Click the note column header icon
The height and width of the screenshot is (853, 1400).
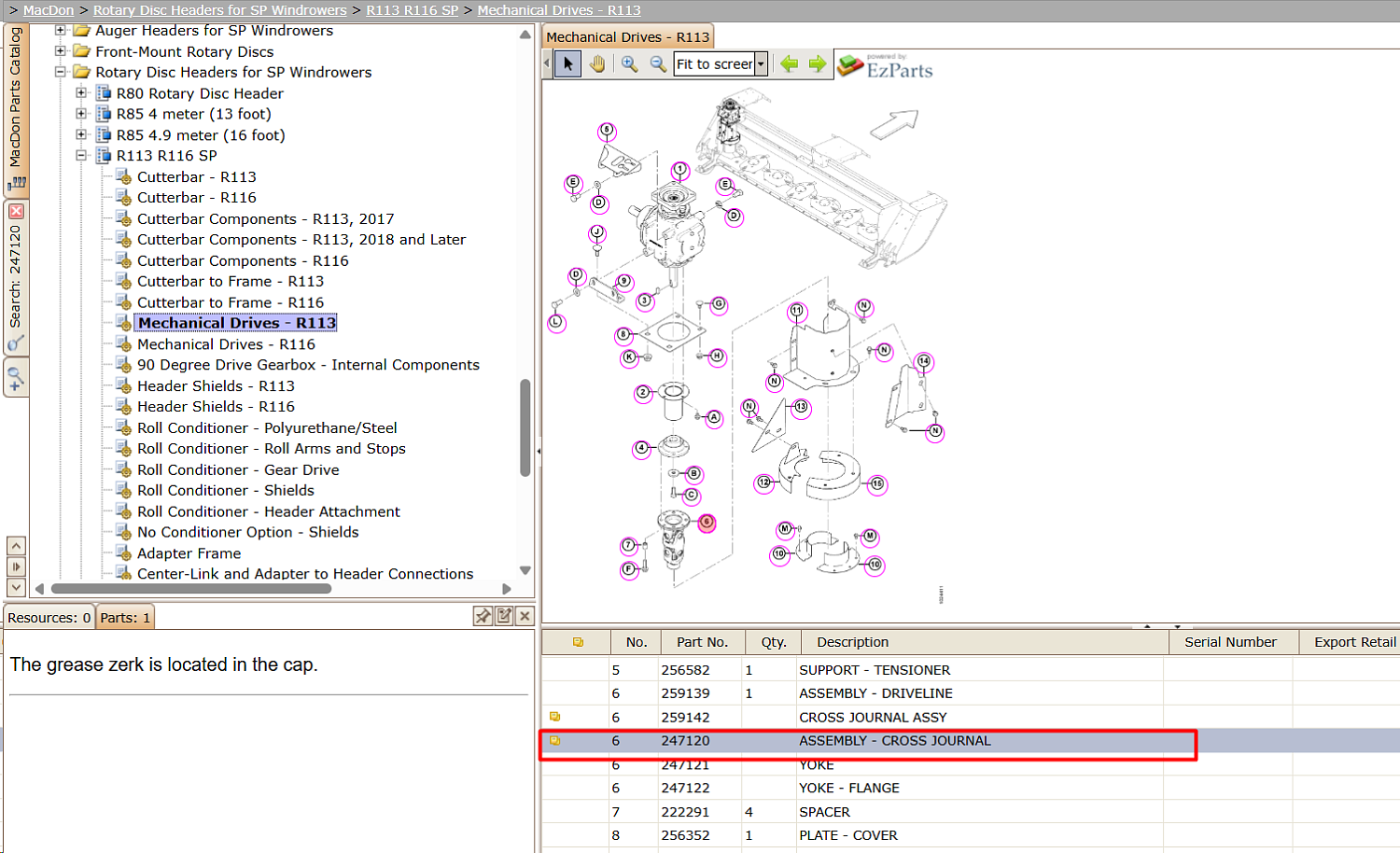click(578, 642)
